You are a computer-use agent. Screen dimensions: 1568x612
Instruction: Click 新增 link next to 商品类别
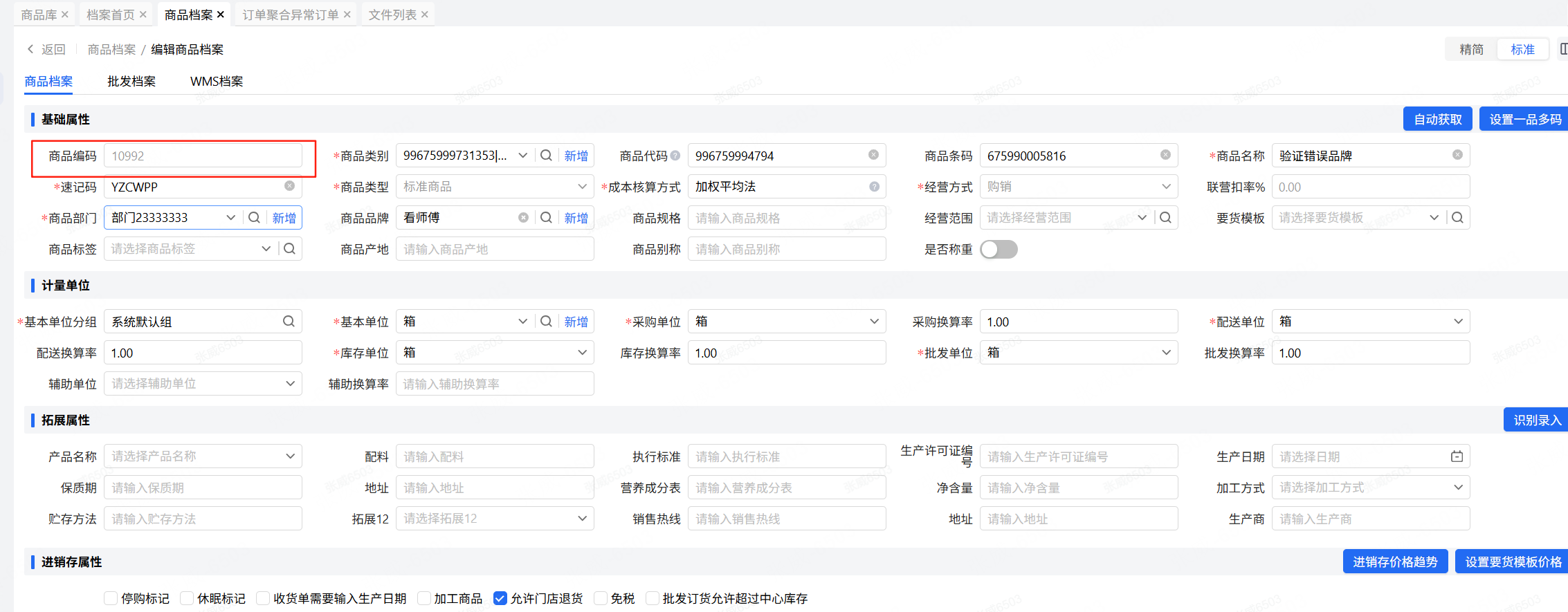tap(576, 156)
